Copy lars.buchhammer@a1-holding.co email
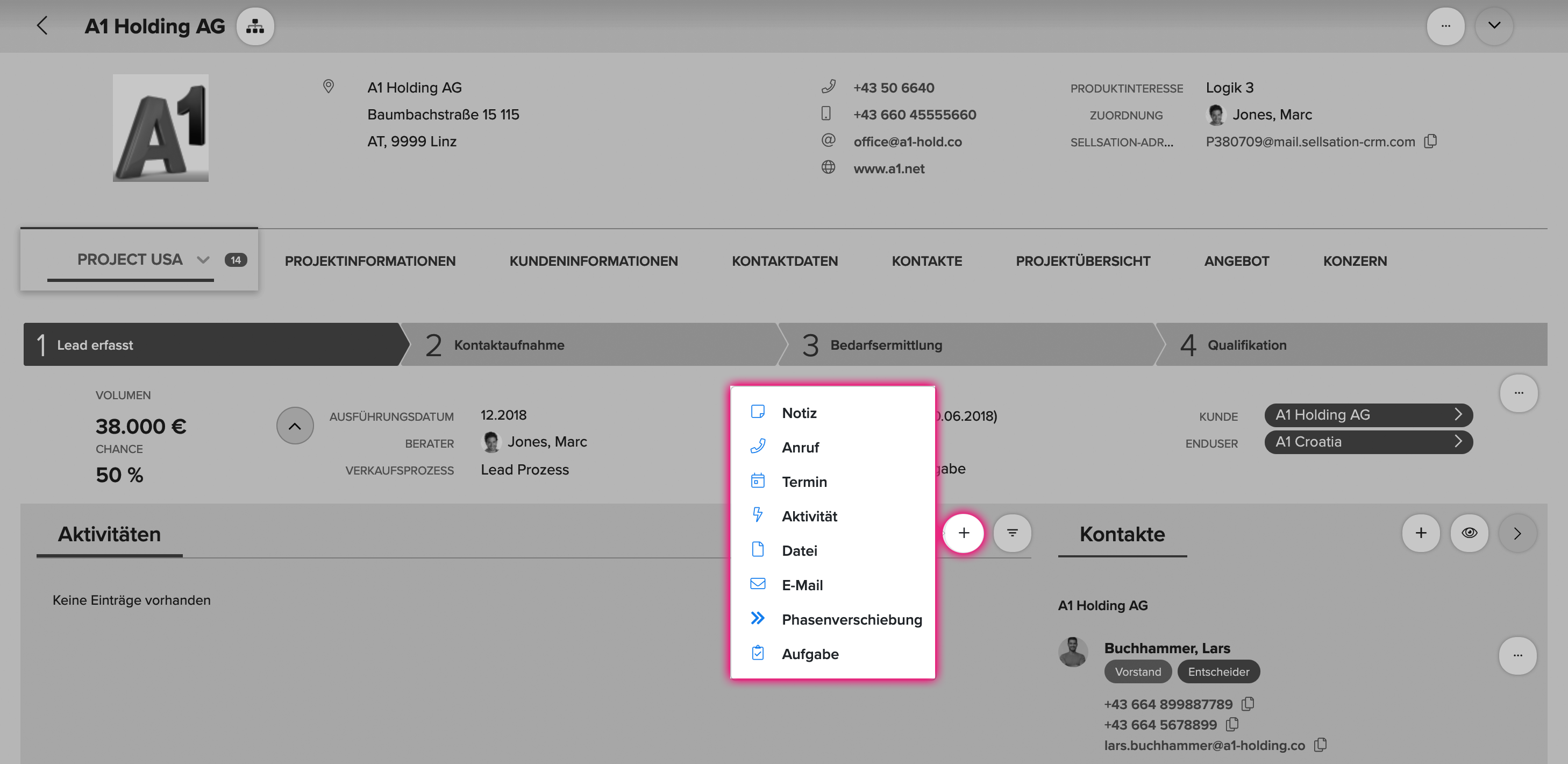This screenshot has width=1568, height=764. pyautogui.click(x=1320, y=745)
